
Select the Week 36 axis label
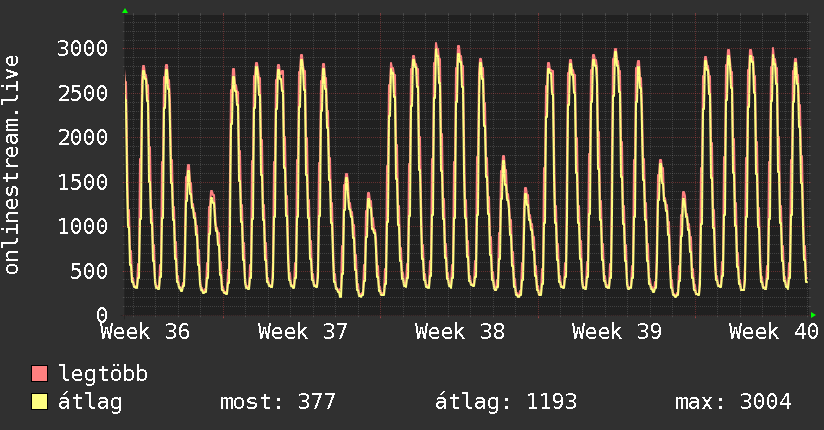pos(145,332)
